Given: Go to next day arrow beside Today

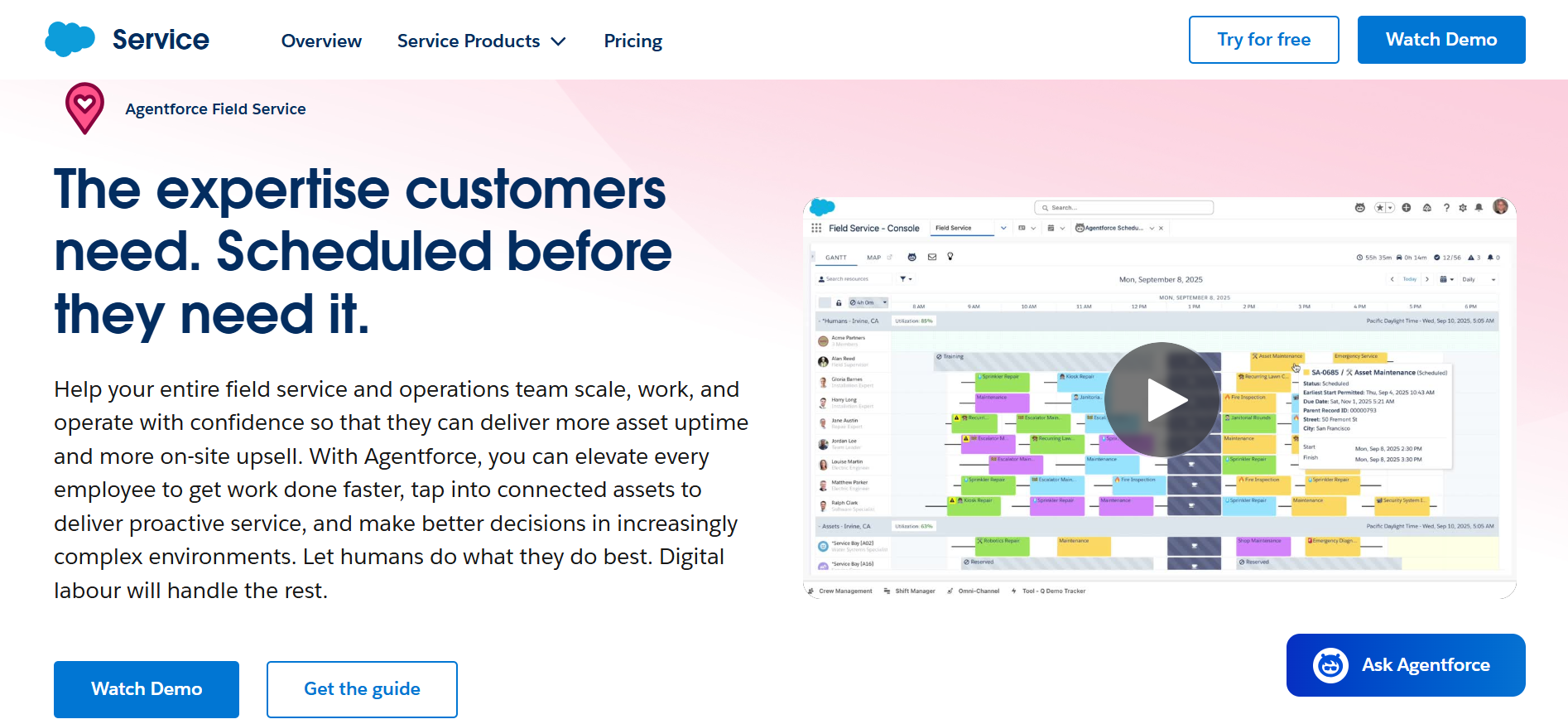Looking at the screenshot, I should (x=1427, y=279).
